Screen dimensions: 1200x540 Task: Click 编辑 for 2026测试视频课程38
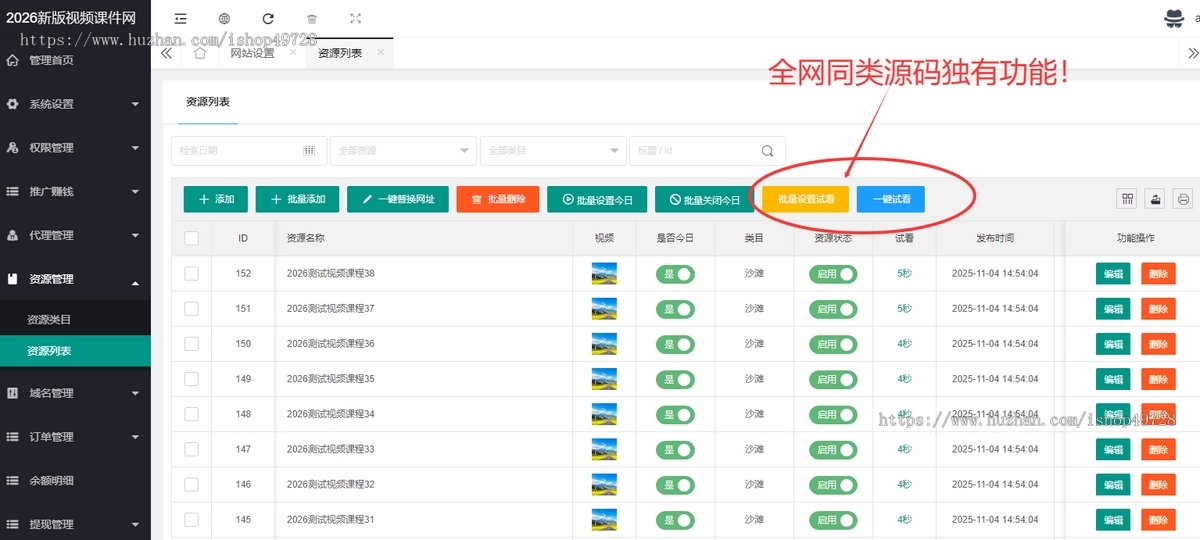coord(1113,274)
